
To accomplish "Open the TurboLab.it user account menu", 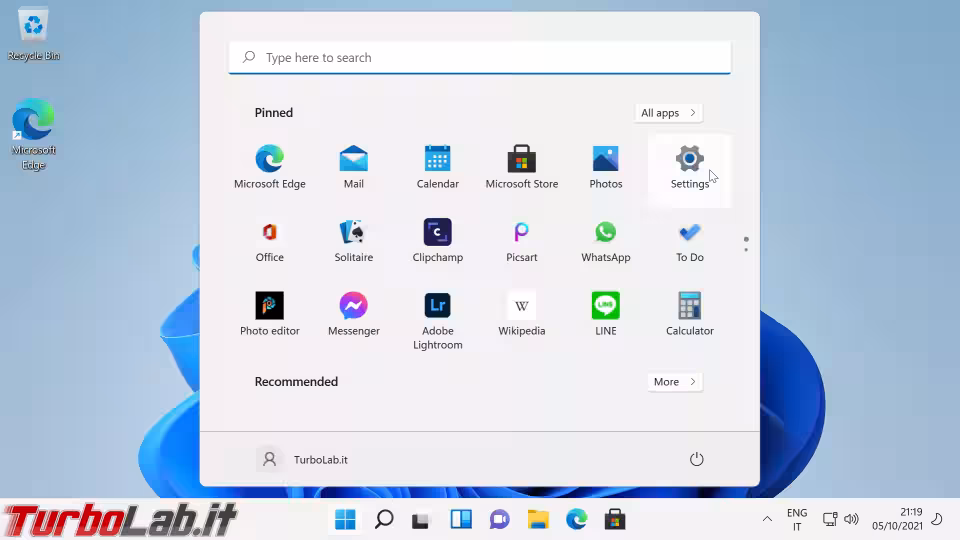I will coord(302,459).
